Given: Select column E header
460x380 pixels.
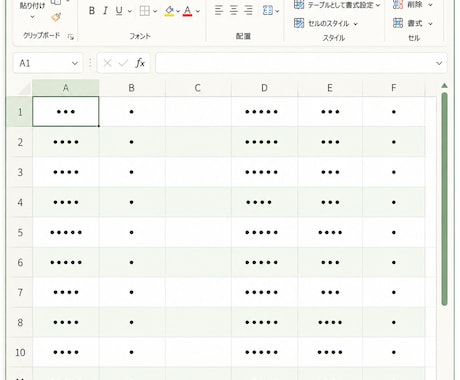Looking at the screenshot, I should (x=330, y=88).
